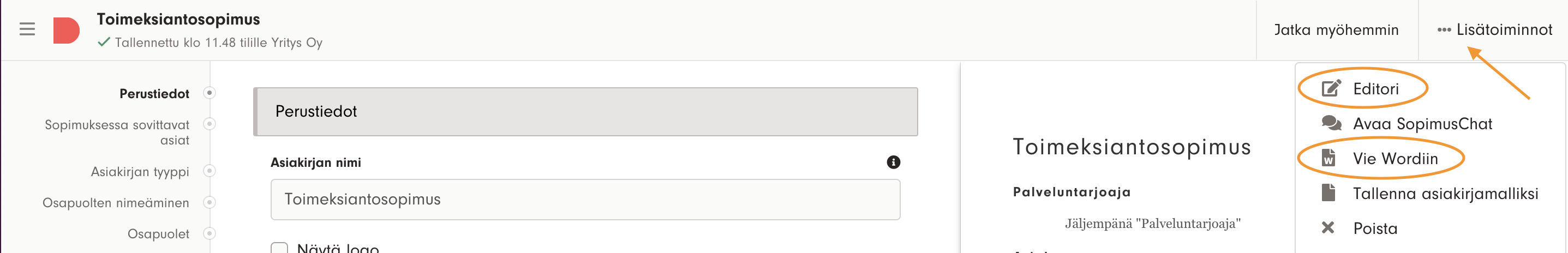The width and height of the screenshot is (1568, 253).
Task: Click Jatka myöhemmin button
Action: pos(1336,30)
